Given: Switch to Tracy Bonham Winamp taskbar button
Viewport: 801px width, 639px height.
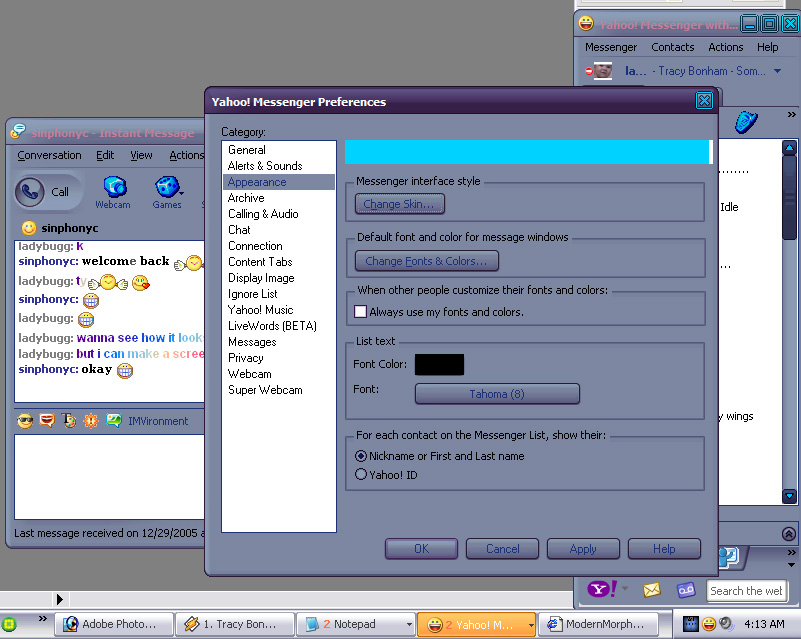Looking at the screenshot, I should click(235, 624).
